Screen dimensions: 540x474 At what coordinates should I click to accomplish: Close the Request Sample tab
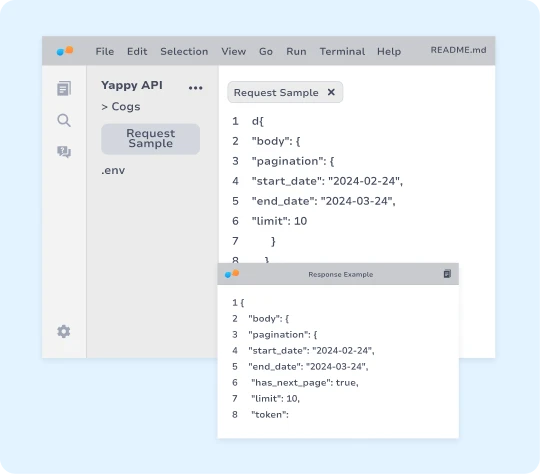click(331, 92)
